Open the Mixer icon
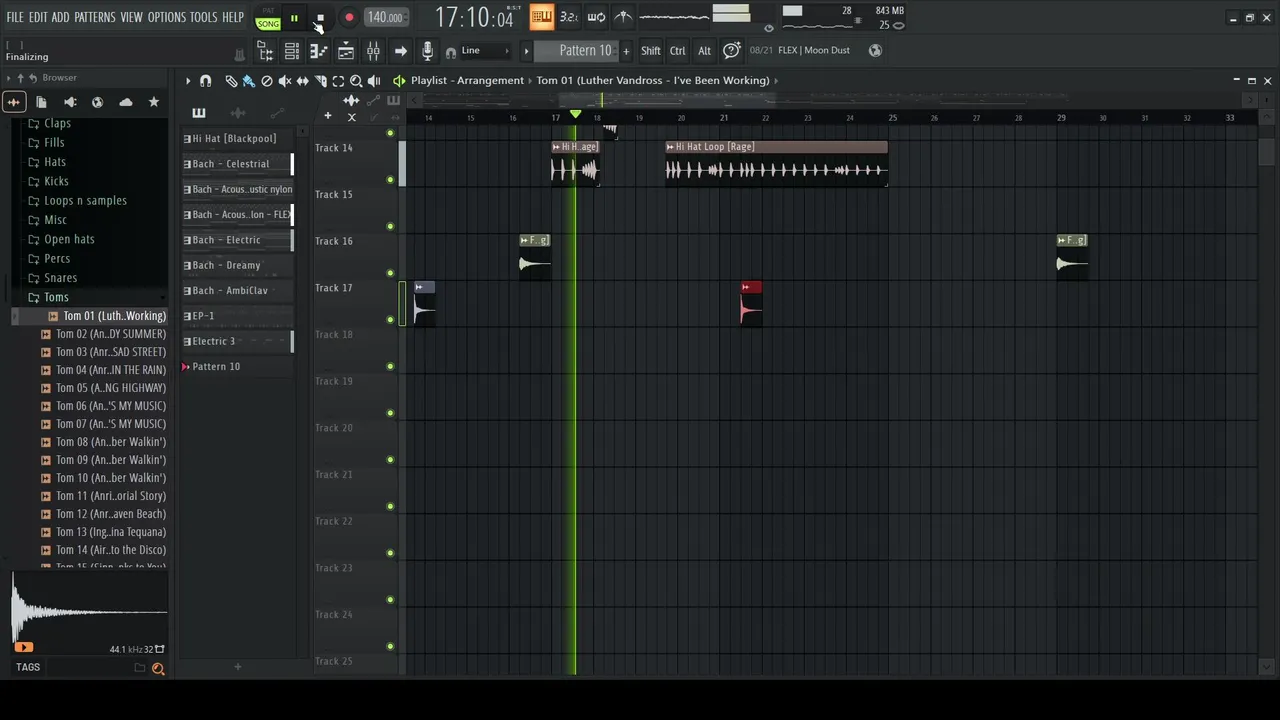The width and height of the screenshot is (1280, 720). (x=373, y=51)
